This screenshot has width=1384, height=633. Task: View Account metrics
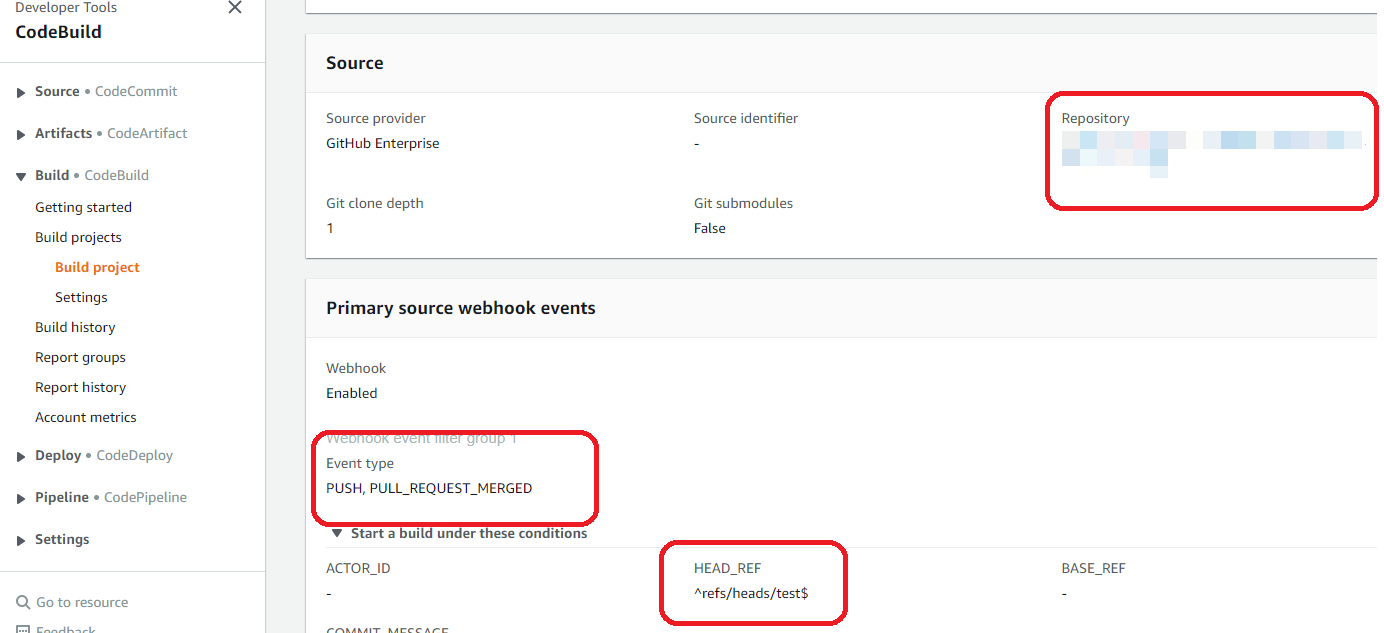click(85, 417)
